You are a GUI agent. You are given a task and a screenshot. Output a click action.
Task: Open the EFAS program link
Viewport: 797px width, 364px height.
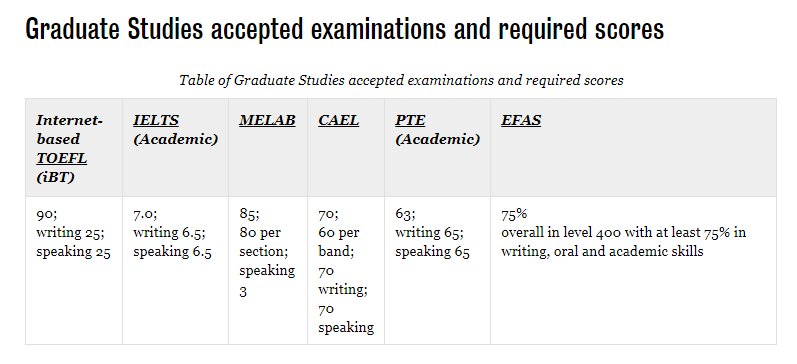[x=521, y=120]
